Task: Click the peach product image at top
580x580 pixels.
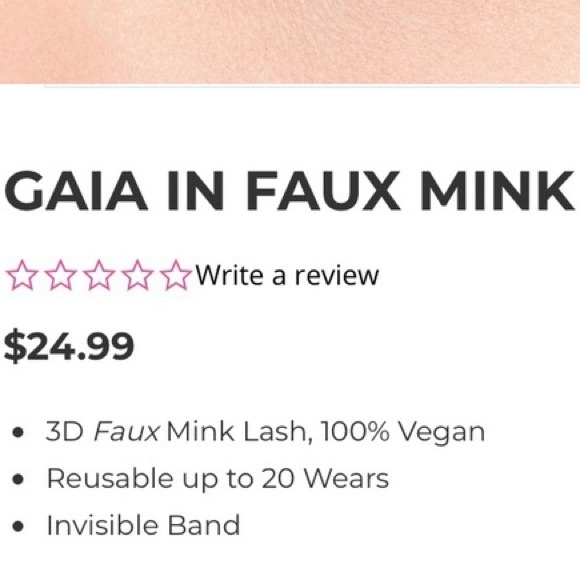Action: [x=290, y=42]
